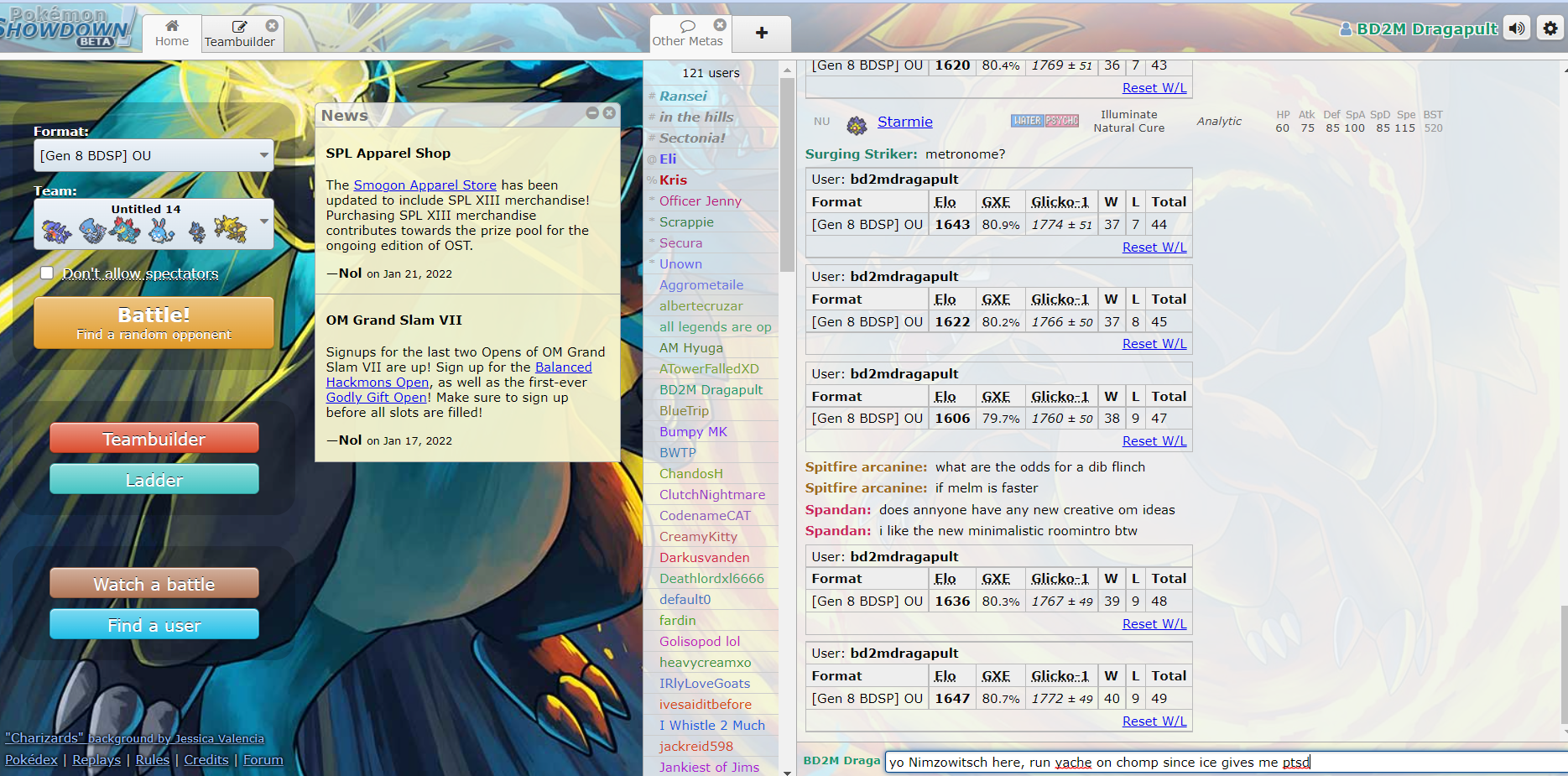Screen dimensions: 1568x776
Task: Click the Find a user button
Action: coord(154,625)
